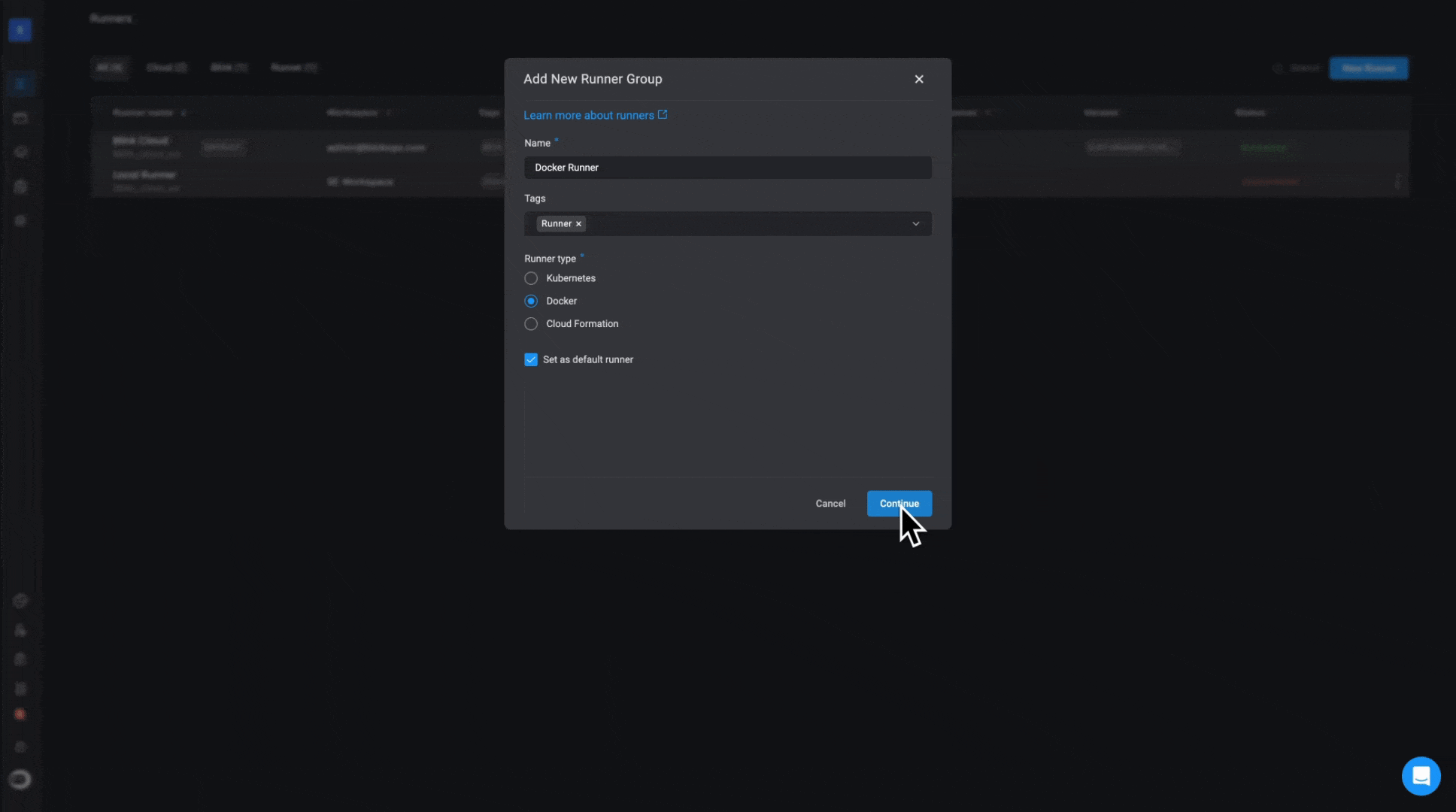Enable Set as default runner checkbox
Screen dimensions: 1456x812
click(x=530, y=359)
